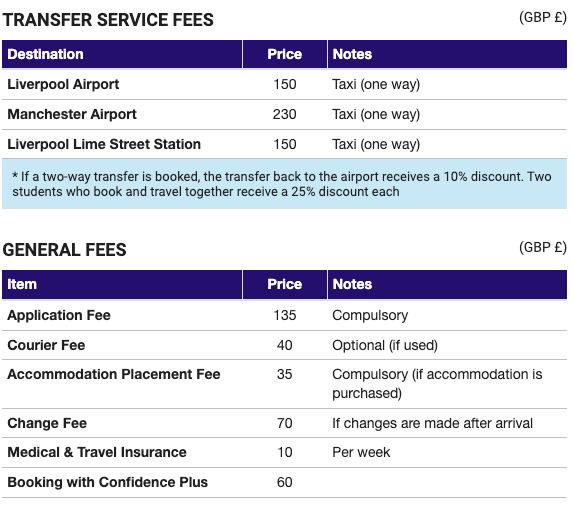Click the two-way transfer discount note
Screen dimensions: 573x505
(282, 184)
